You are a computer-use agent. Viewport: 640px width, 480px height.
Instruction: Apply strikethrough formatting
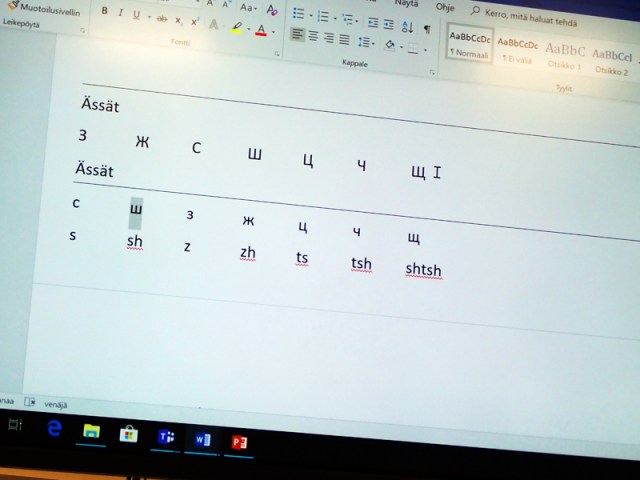coord(162,18)
